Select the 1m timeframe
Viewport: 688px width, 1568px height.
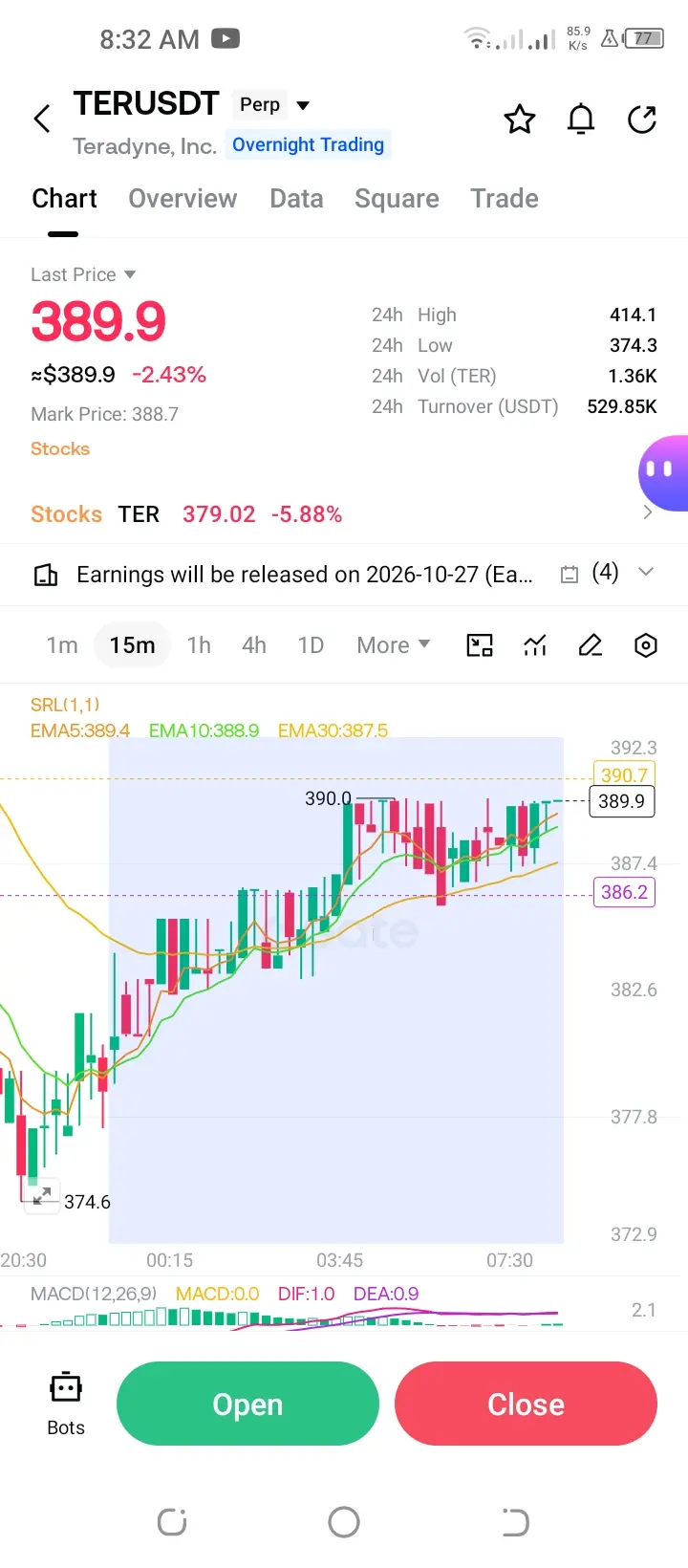[62, 645]
